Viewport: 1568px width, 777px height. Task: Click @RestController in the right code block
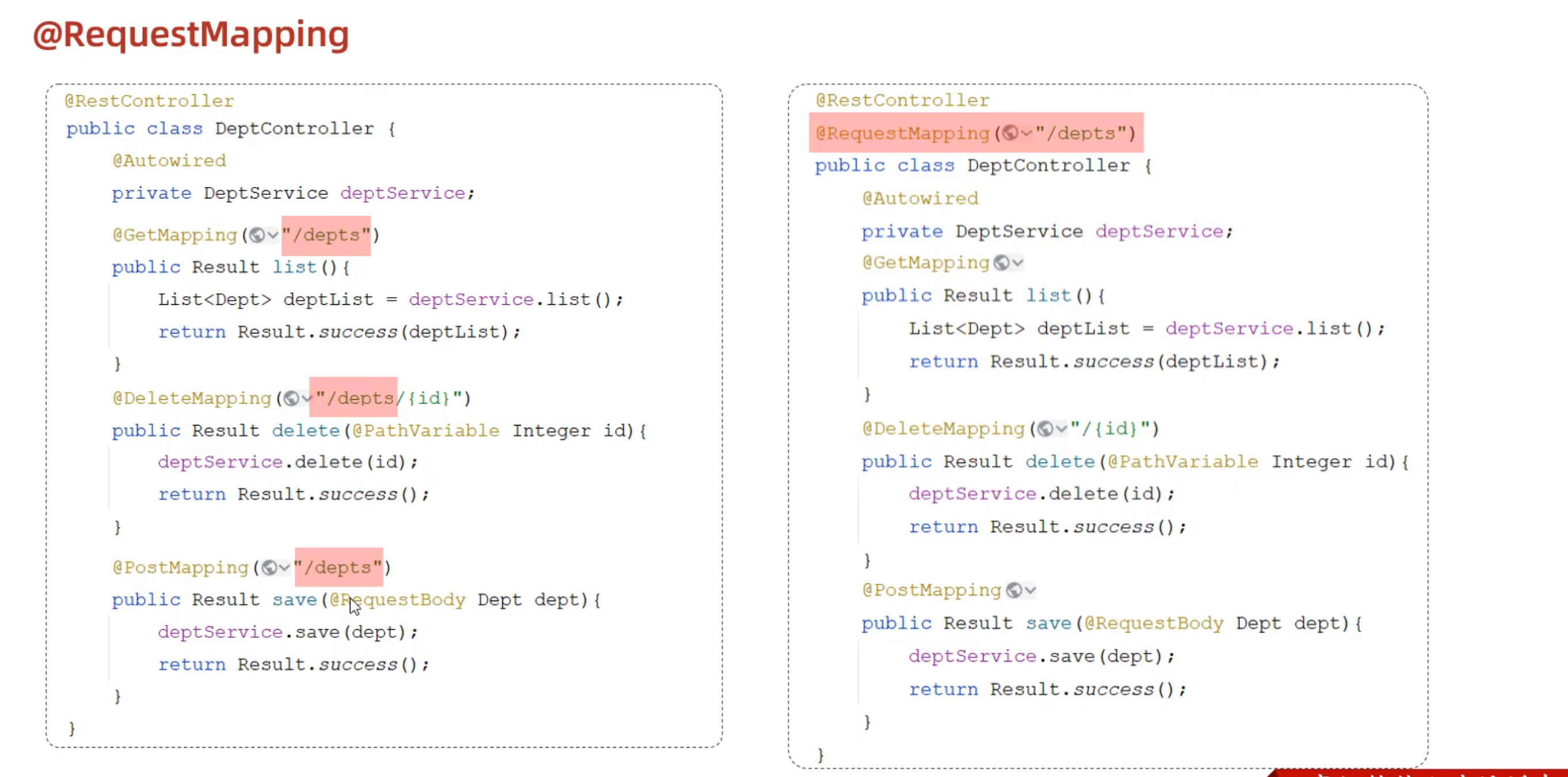[902, 101]
